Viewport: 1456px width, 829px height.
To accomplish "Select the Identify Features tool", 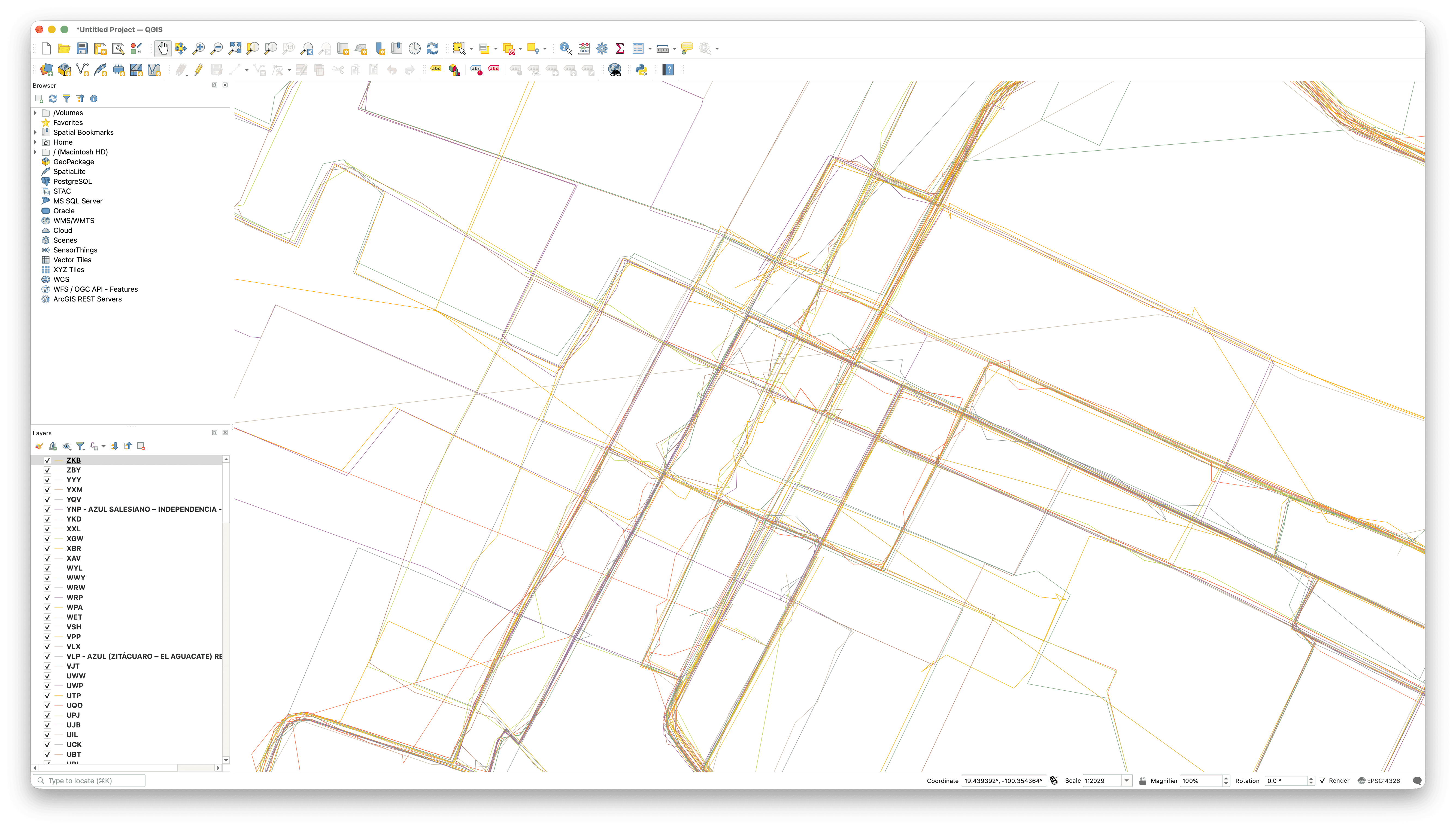I will click(x=565, y=49).
